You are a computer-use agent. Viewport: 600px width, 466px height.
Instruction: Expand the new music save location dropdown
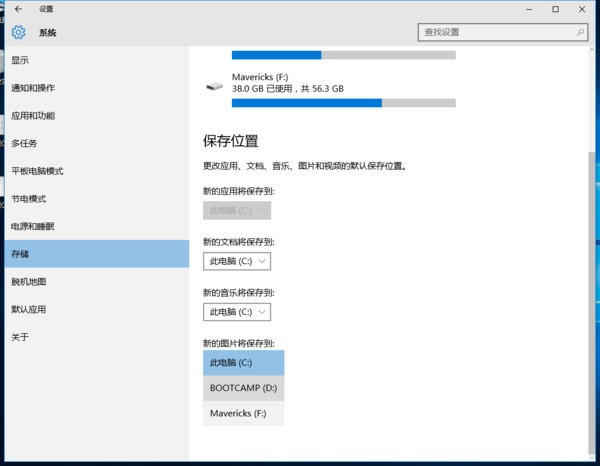click(x=237, y=312)
